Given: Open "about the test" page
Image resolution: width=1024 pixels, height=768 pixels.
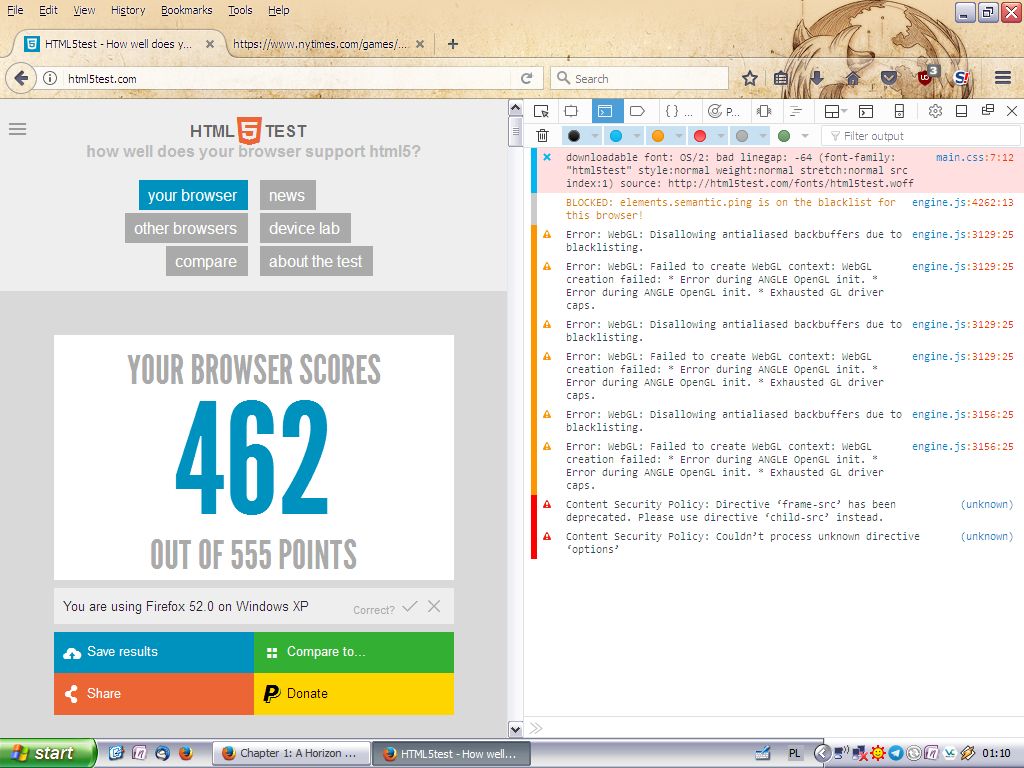Looking at the screenshot, I should (x=316, y=261).
